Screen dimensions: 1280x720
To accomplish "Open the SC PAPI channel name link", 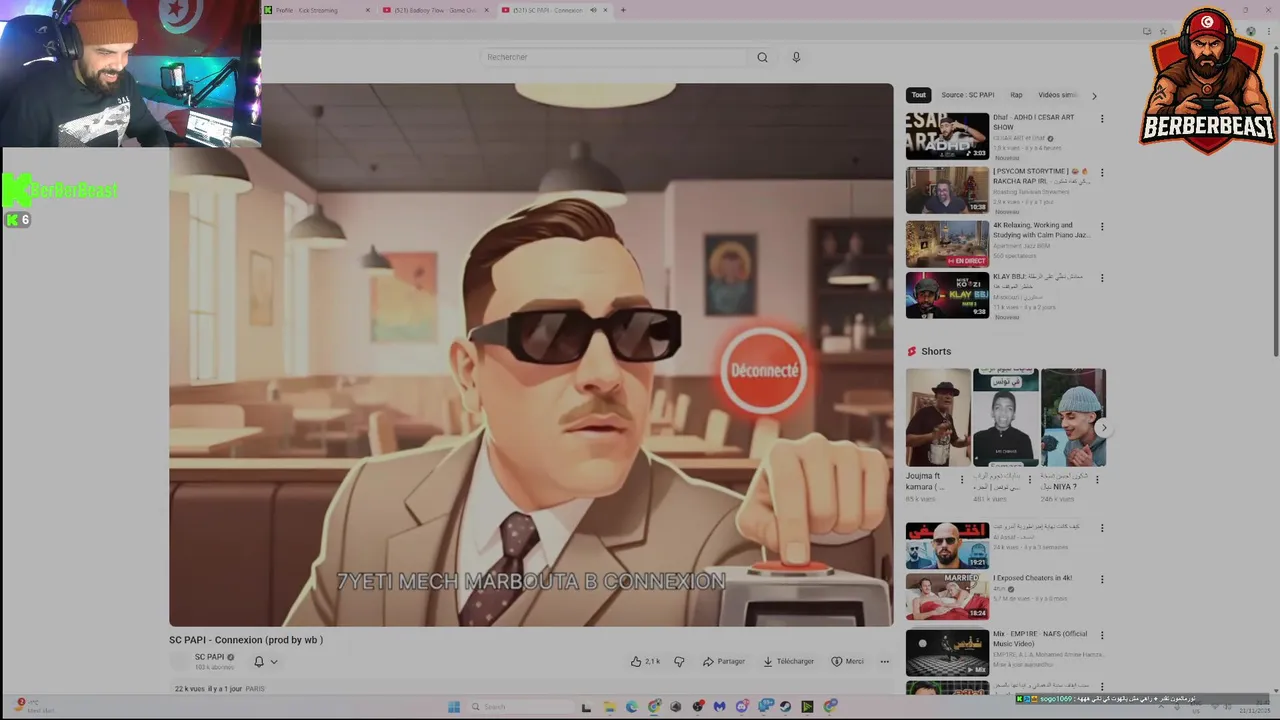I will [x=209, y=657].
